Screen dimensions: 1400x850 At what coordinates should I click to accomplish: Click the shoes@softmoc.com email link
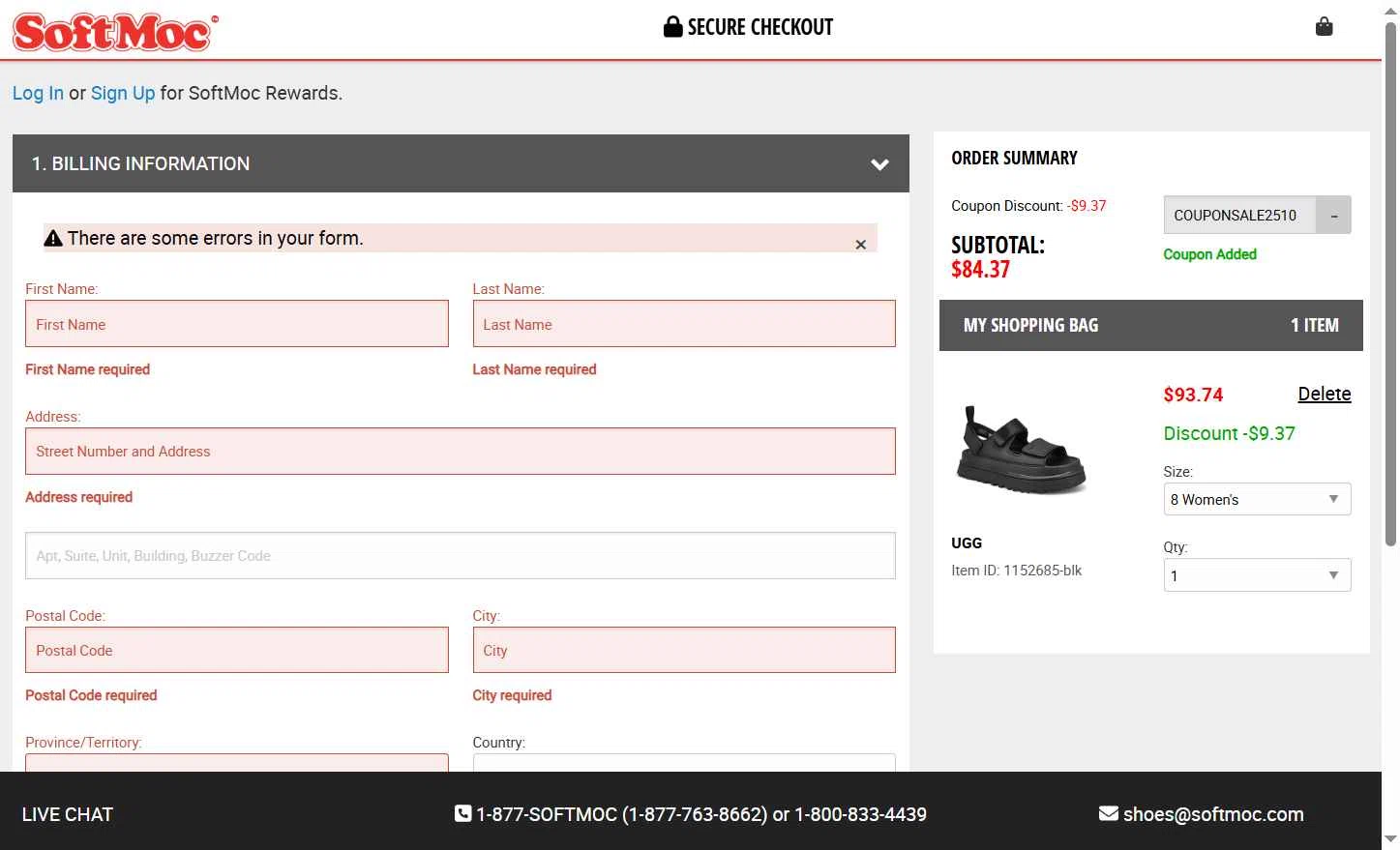1213,814
